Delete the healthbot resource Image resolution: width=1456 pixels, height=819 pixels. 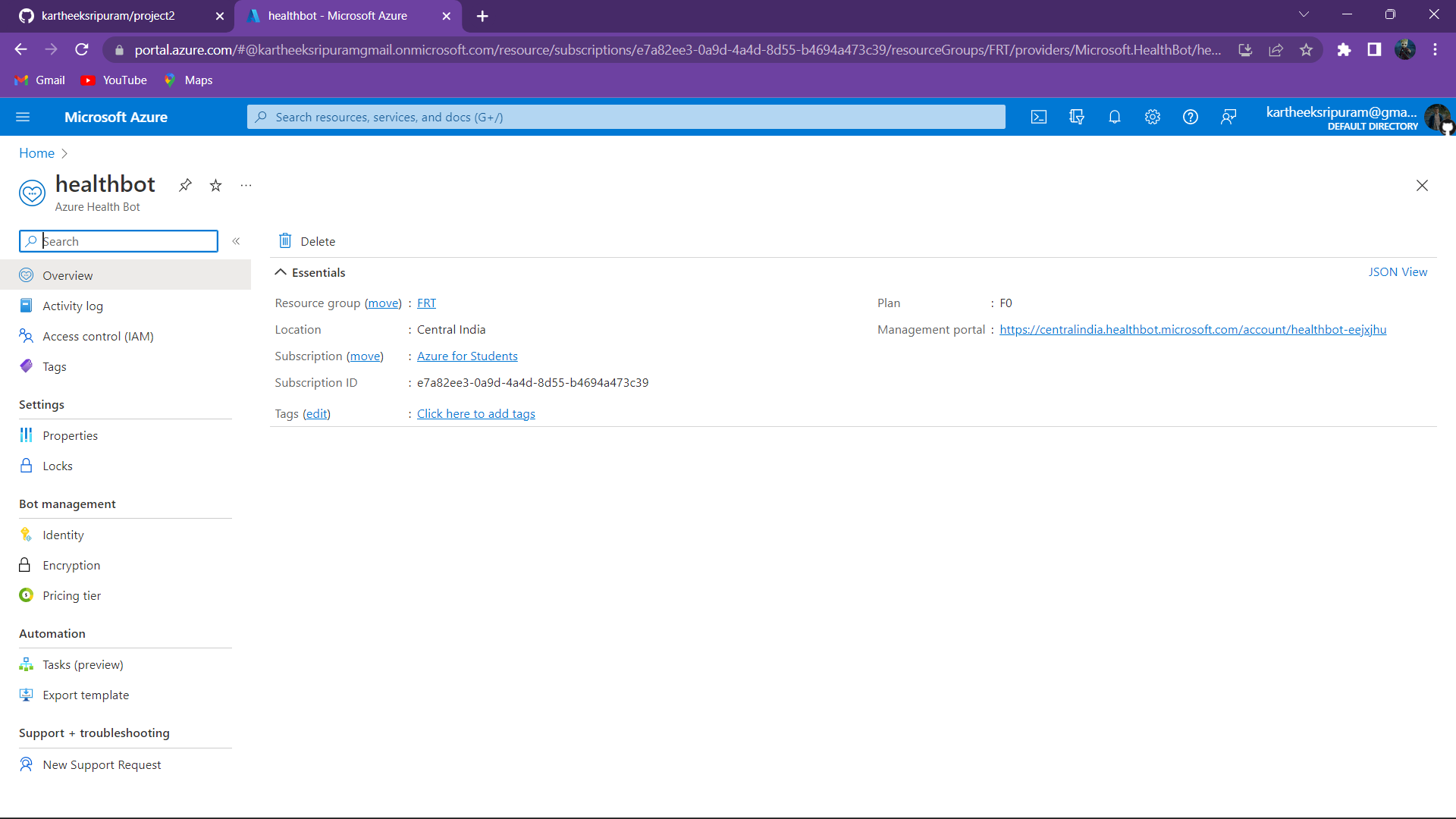coord(306,241)
